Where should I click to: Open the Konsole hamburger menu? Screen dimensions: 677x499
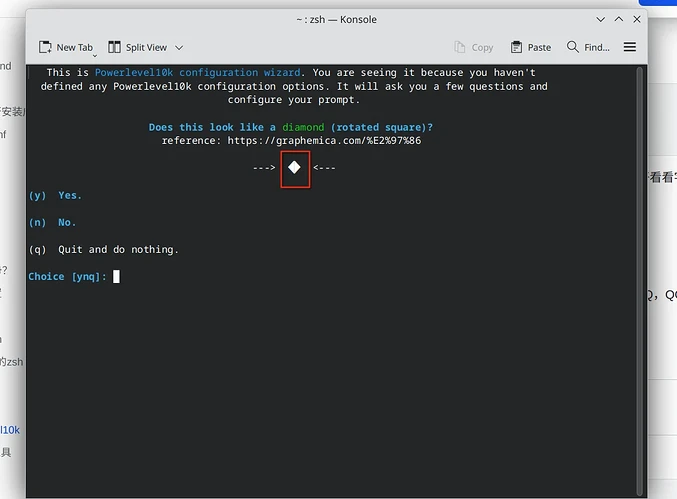pyautogui.click(x=630, y=47)
